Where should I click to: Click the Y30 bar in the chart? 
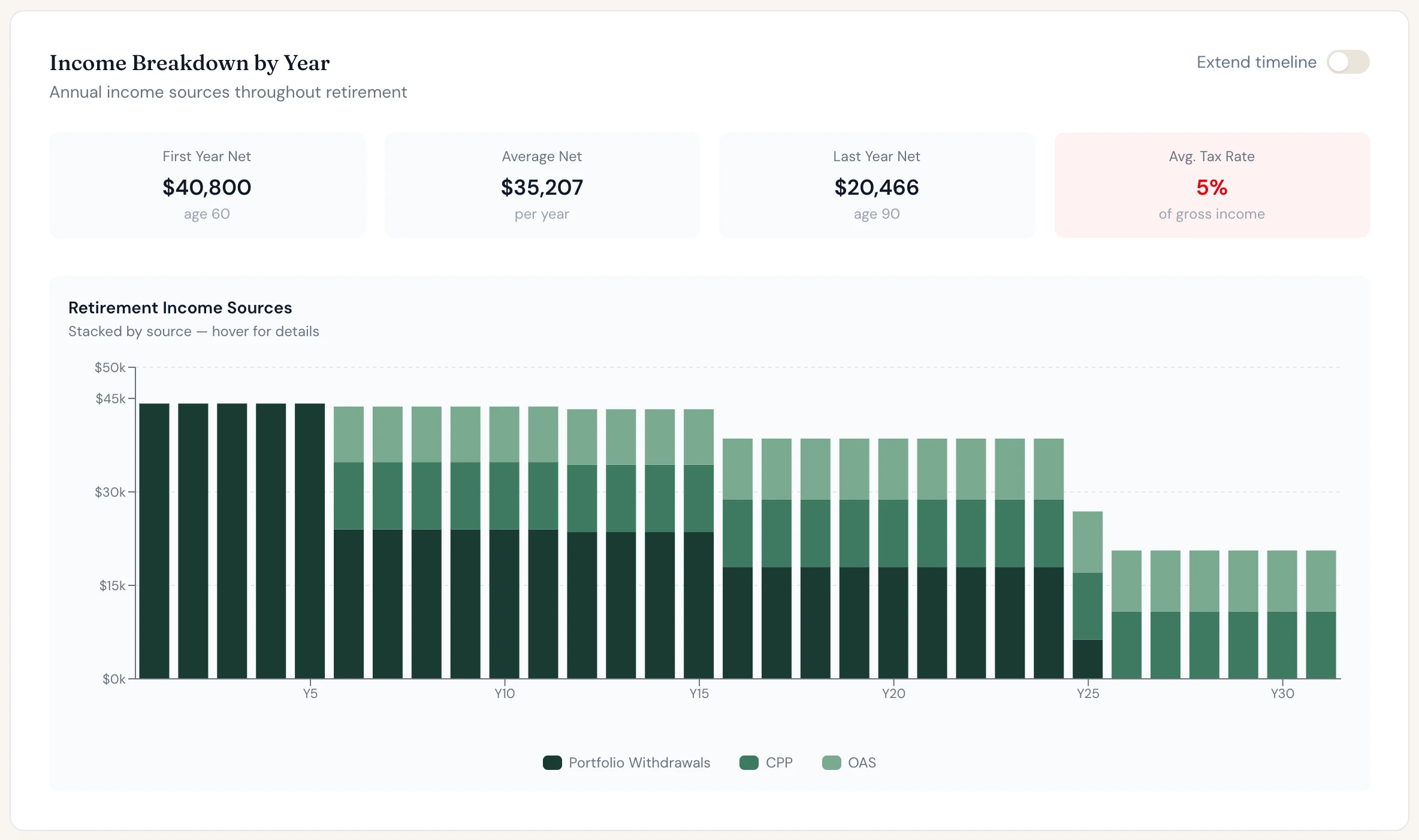pos(1282,615)
